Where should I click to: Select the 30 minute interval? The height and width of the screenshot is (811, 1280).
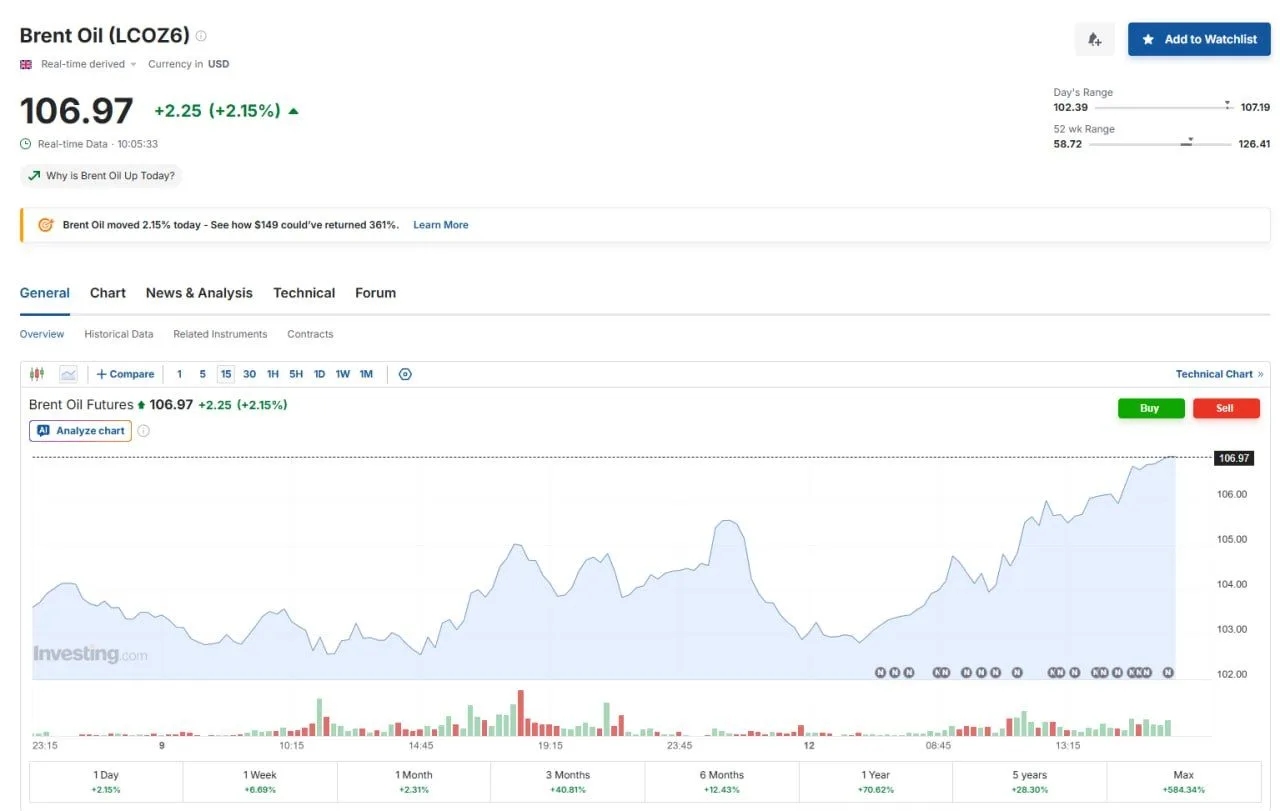[249, 374]
